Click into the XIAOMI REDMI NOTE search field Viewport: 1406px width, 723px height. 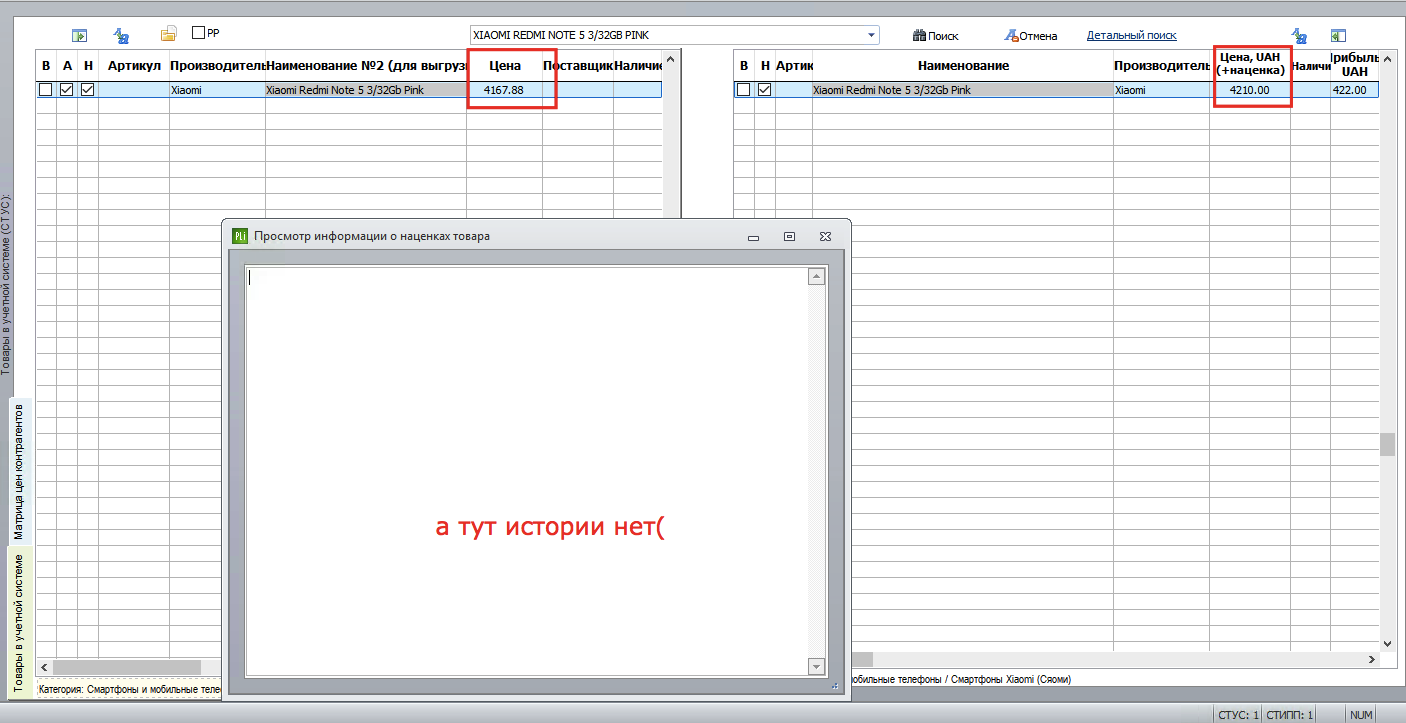tap(667, 35)
